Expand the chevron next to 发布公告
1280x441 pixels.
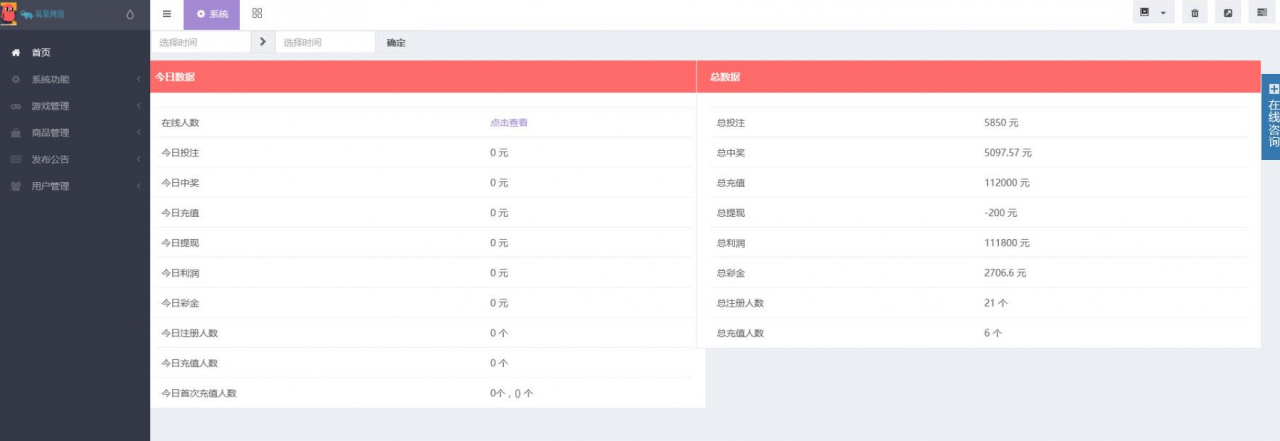138,159
